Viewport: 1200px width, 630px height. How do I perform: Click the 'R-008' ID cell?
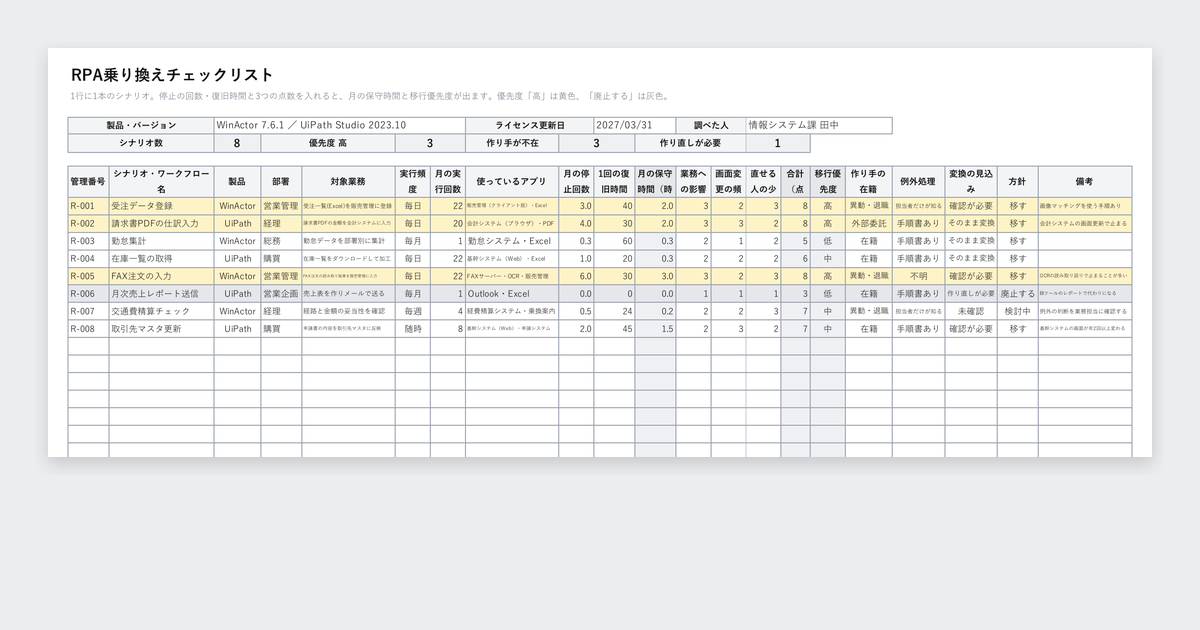[x=88, y=328]
